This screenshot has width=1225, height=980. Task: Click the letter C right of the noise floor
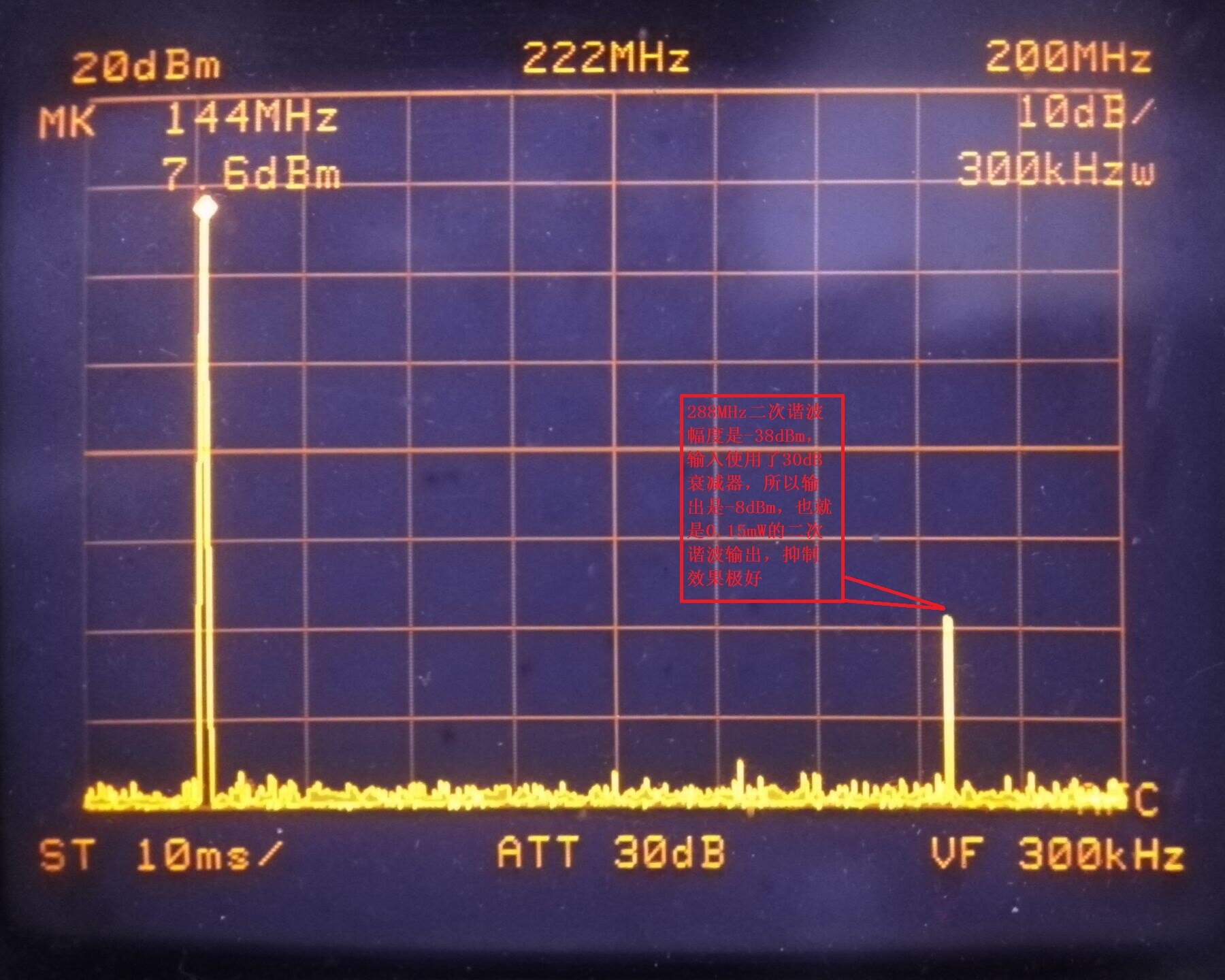(x=1145, y=800)
